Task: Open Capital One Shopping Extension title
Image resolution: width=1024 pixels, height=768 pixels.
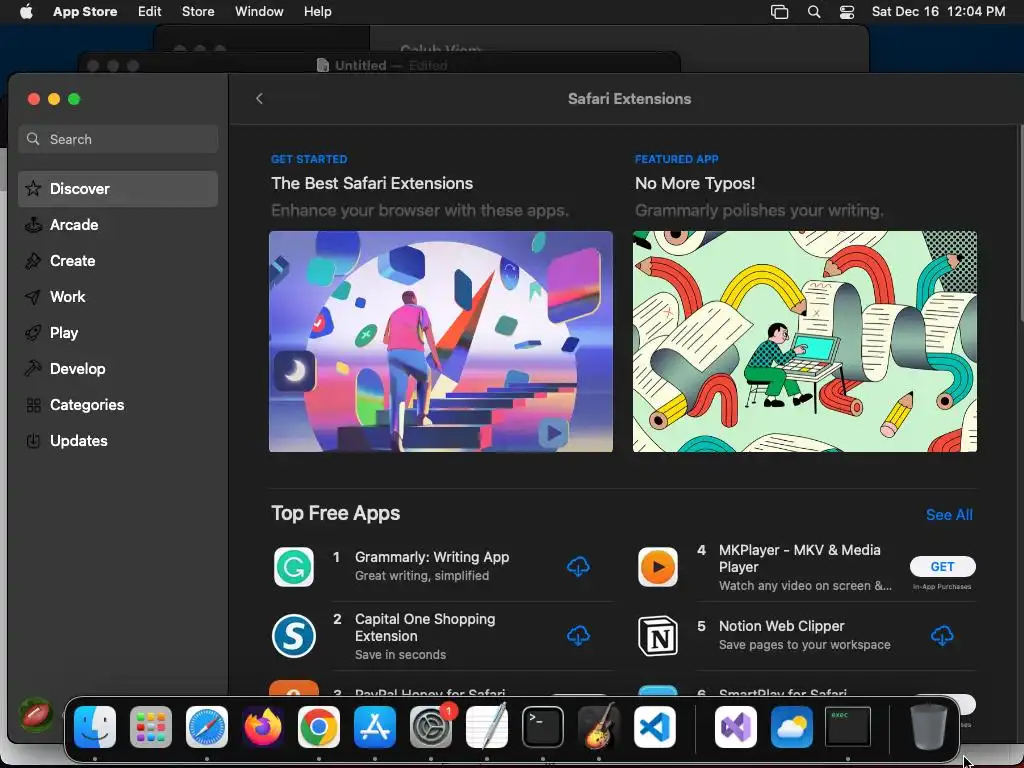Action: tap(424, 628)
